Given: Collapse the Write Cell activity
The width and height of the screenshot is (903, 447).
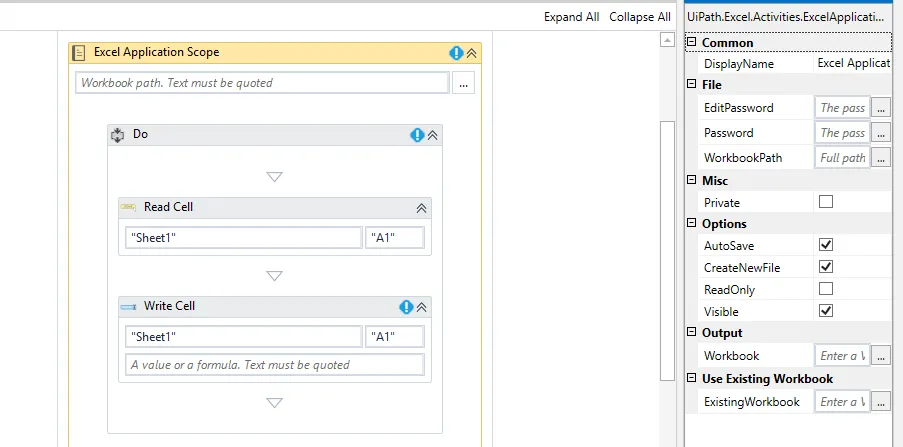Looking at the screenshot, I should [422, 307].
